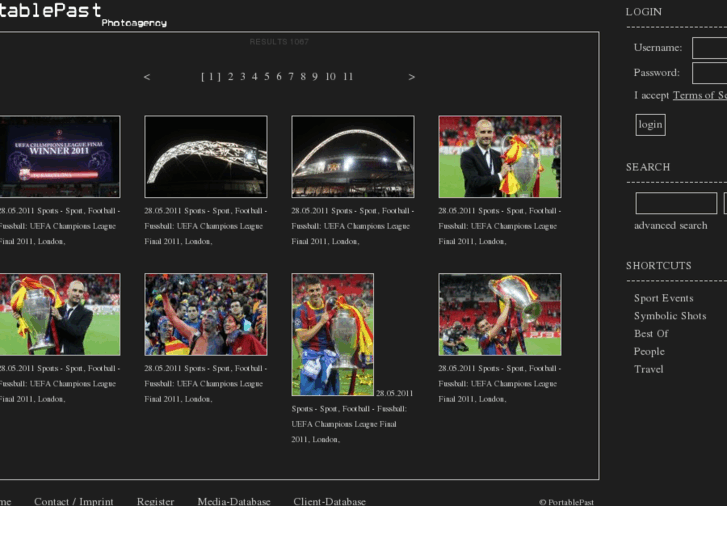
Task: Click the login button
Action: (x=650, y=125)
